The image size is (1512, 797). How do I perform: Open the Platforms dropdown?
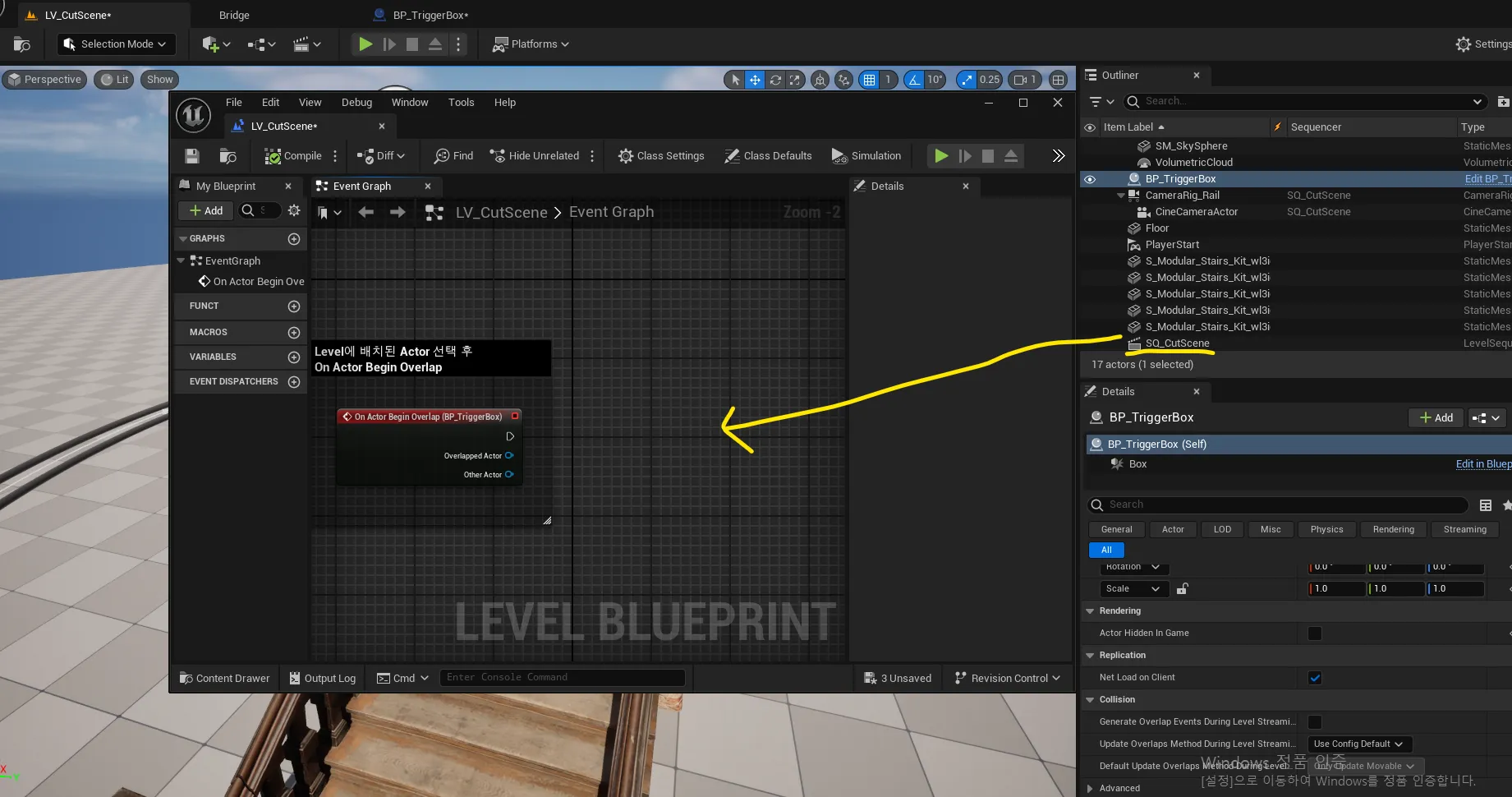(x=530, y=44)
